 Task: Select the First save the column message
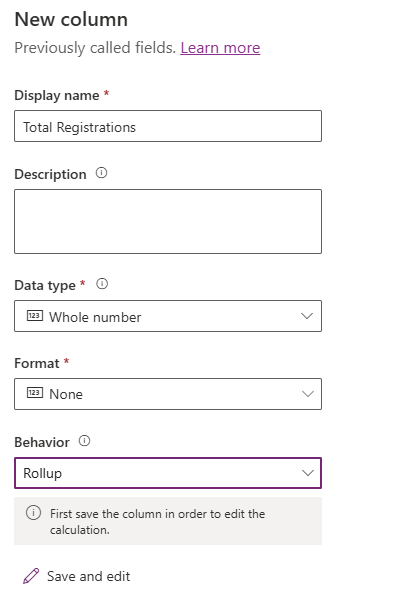157,521
